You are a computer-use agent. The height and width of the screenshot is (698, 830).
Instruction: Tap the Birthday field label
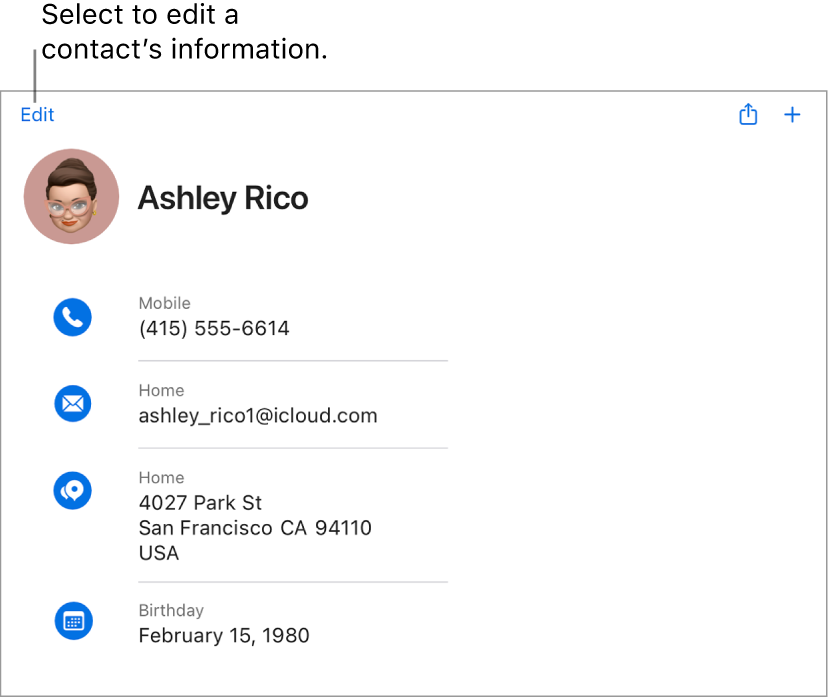[x=171, y=610]
